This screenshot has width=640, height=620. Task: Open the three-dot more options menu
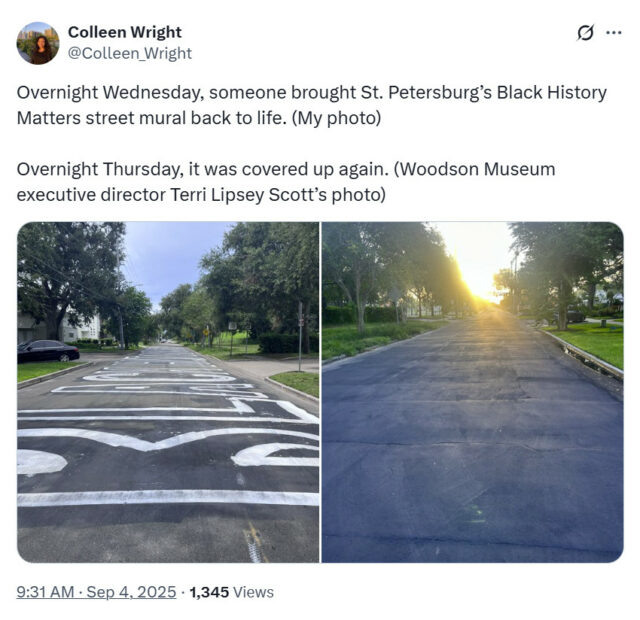click(613, 33)
